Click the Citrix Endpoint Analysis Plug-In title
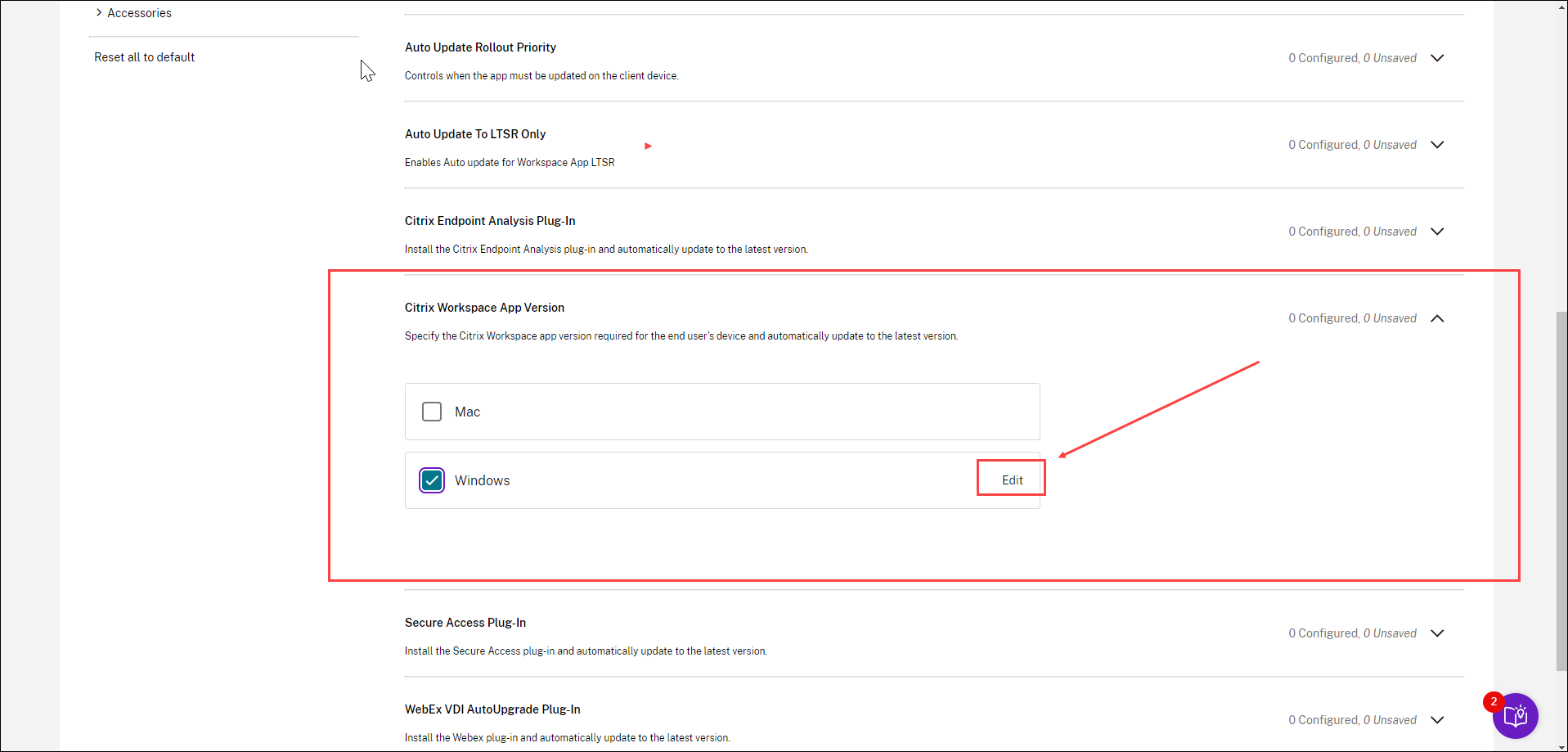 (490, 221)
